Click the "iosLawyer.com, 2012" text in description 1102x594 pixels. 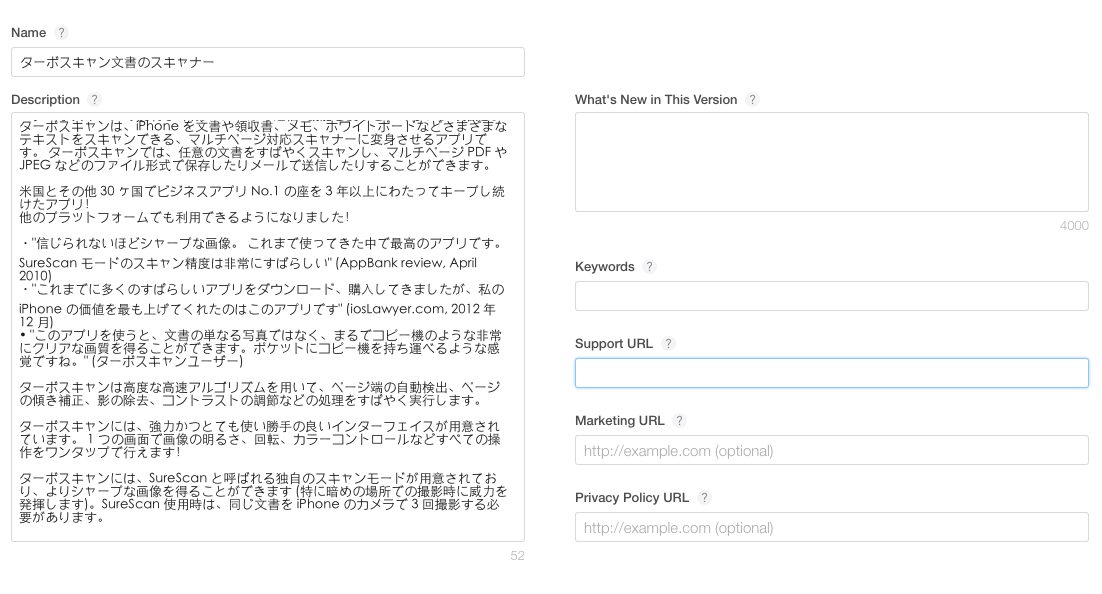(x=413, y=309)
